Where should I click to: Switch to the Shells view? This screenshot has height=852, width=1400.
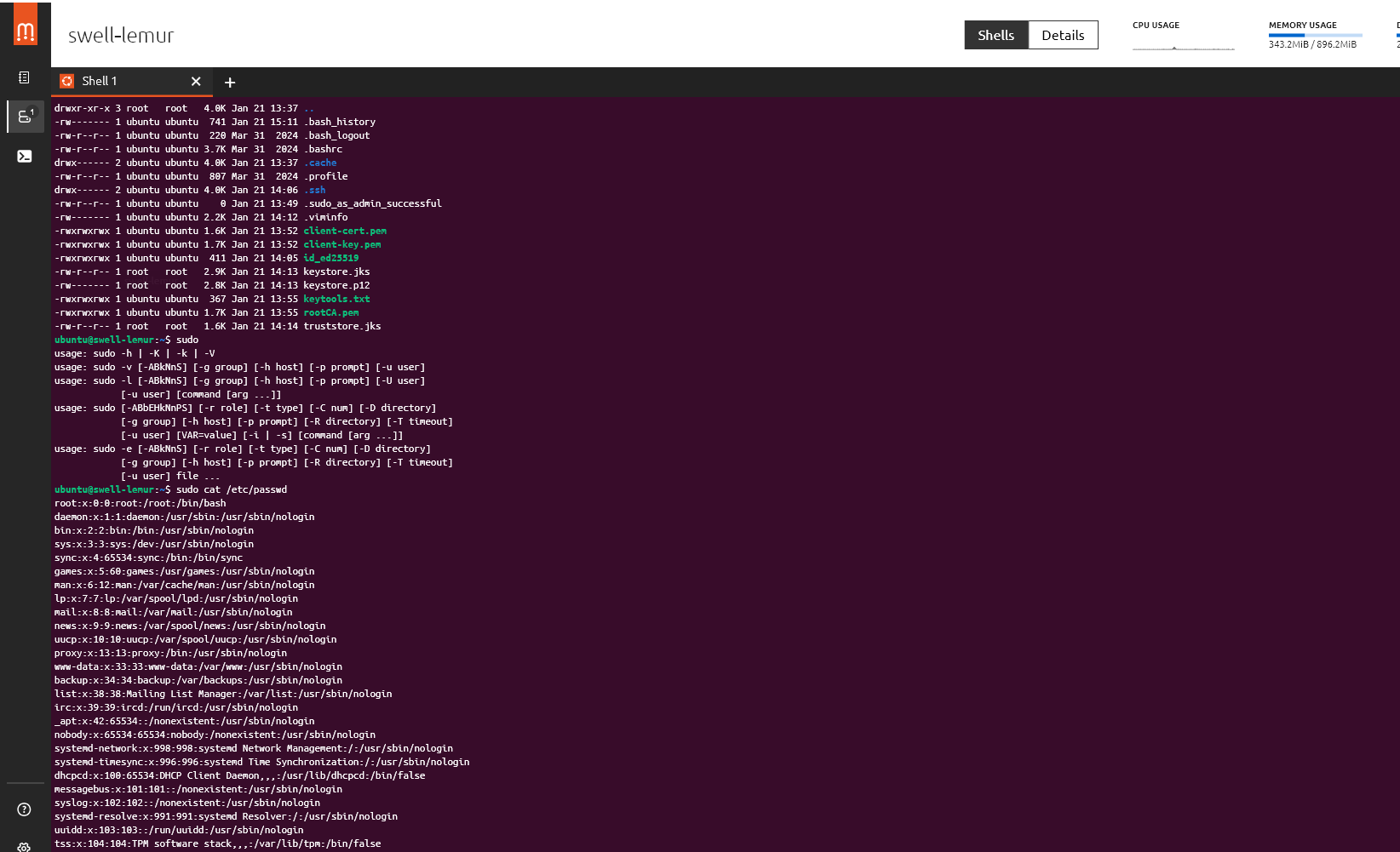click(996, 35)
